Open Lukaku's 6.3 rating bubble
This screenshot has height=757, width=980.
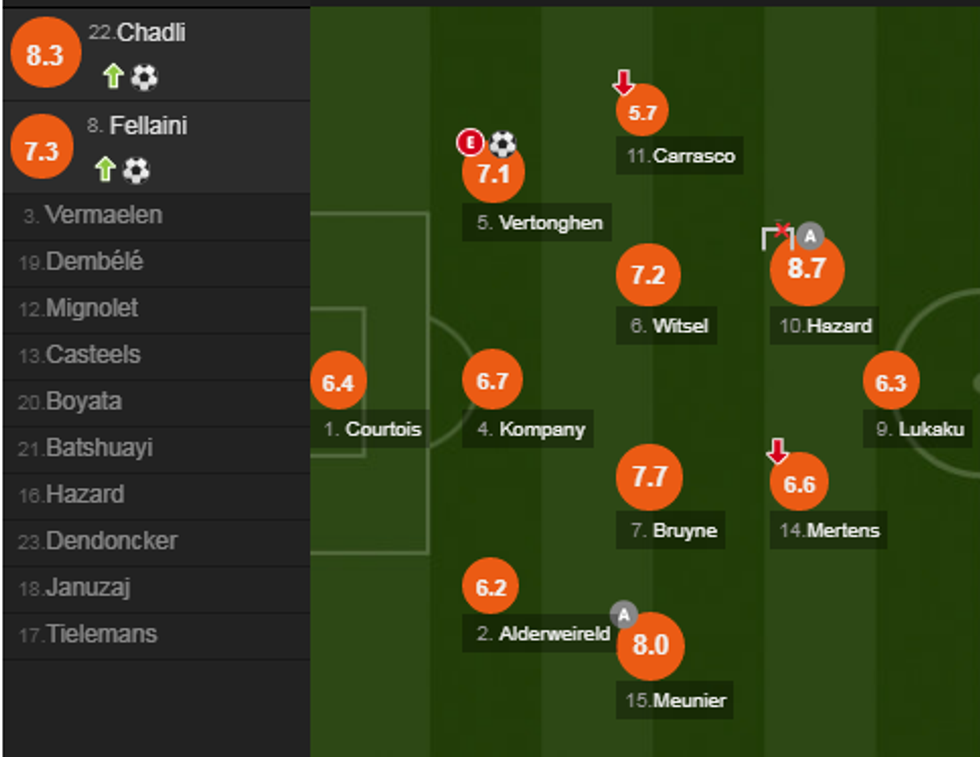tap(891, 383)
